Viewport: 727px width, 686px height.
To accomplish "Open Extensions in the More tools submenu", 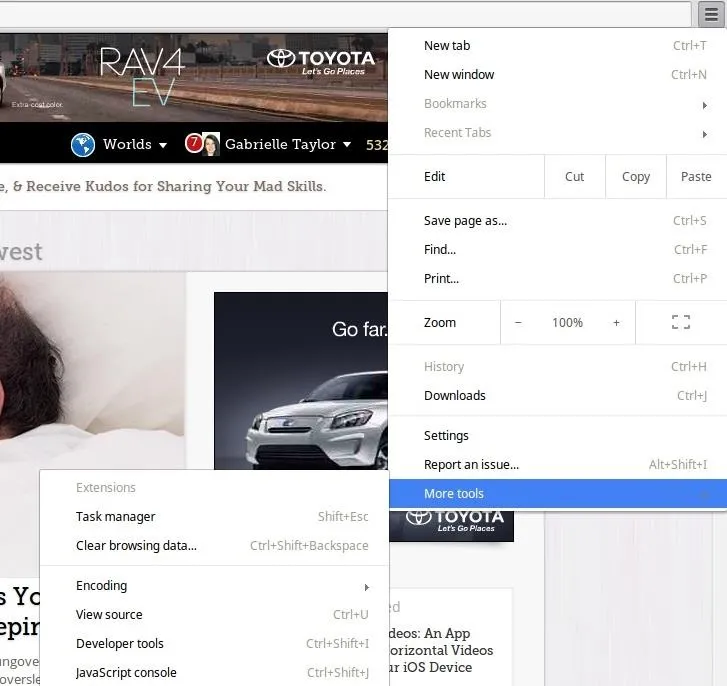I will coord(214,488).
